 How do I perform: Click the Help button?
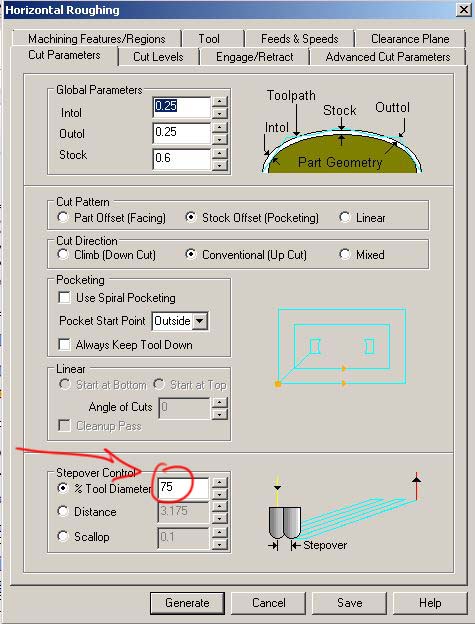point(430,603)
